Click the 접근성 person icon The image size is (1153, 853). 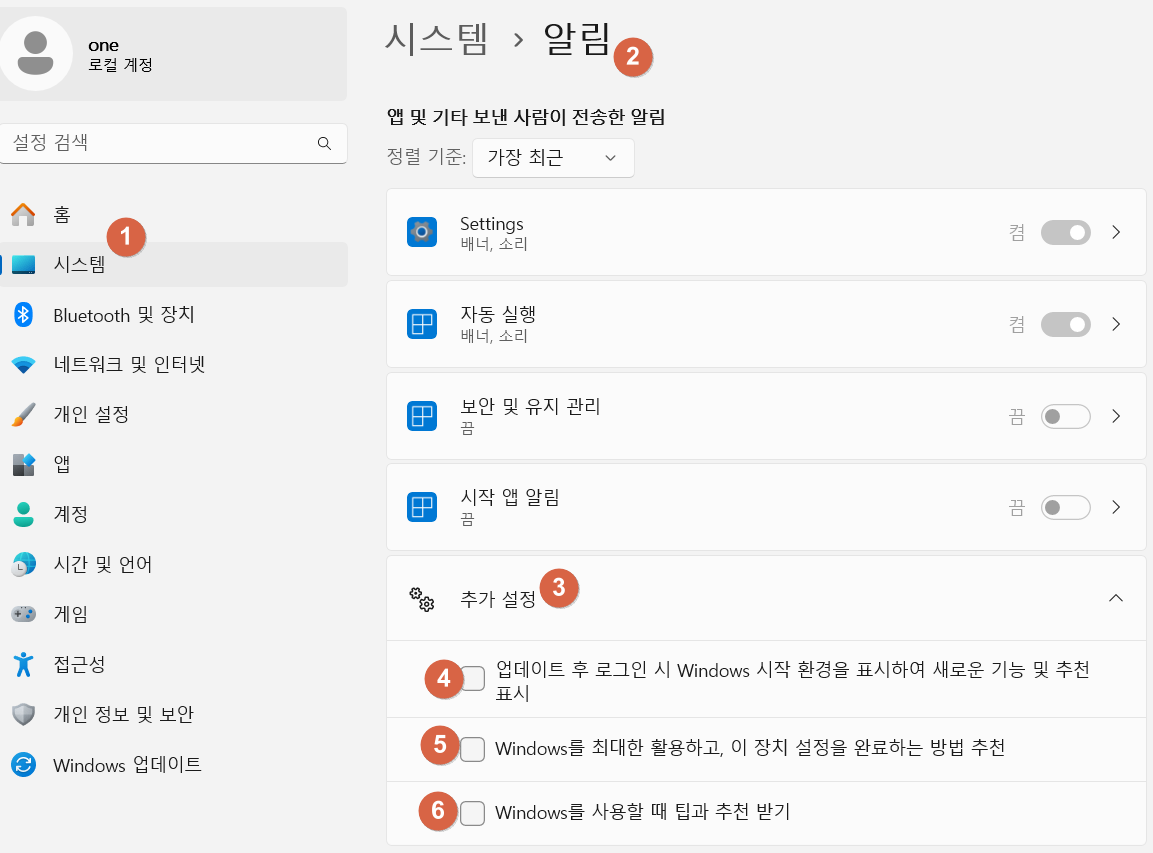23,664
